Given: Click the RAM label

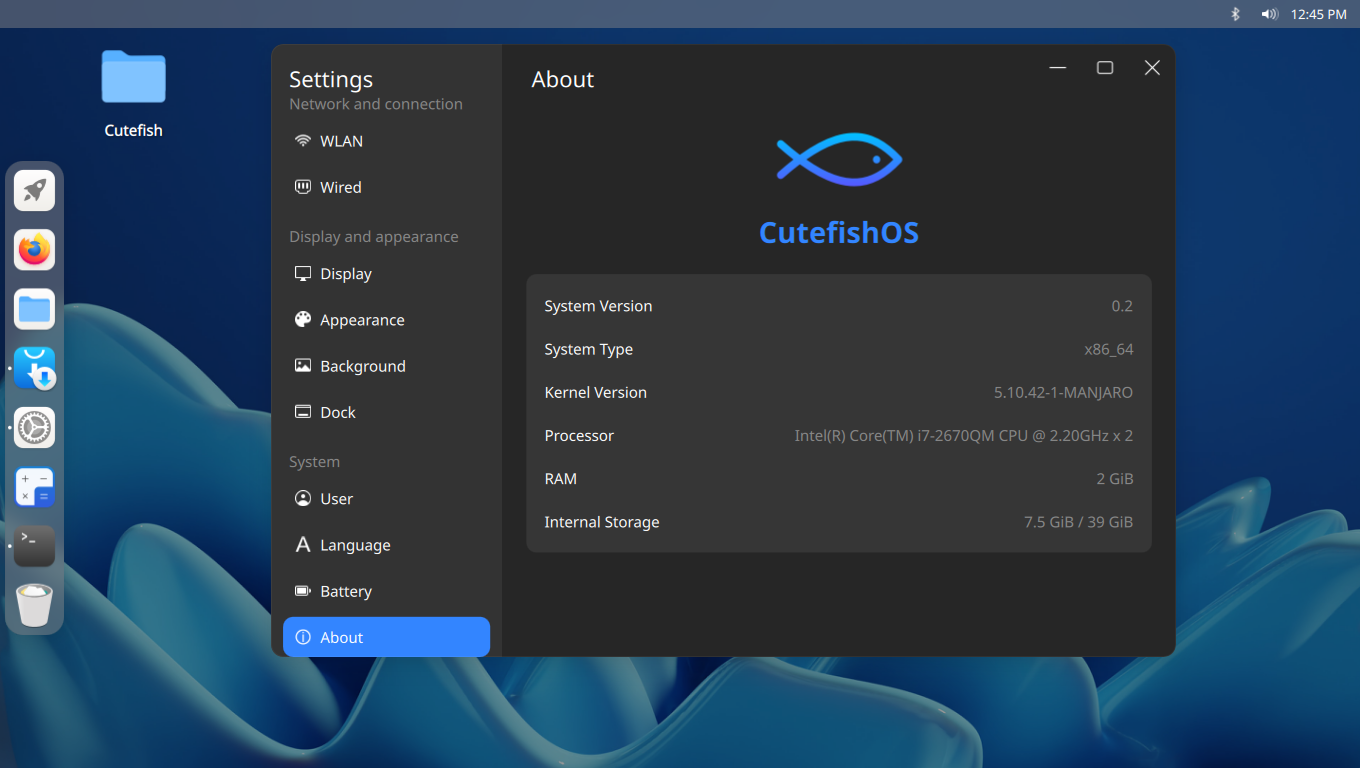Looking at the screenshot, I should point(560,479).
